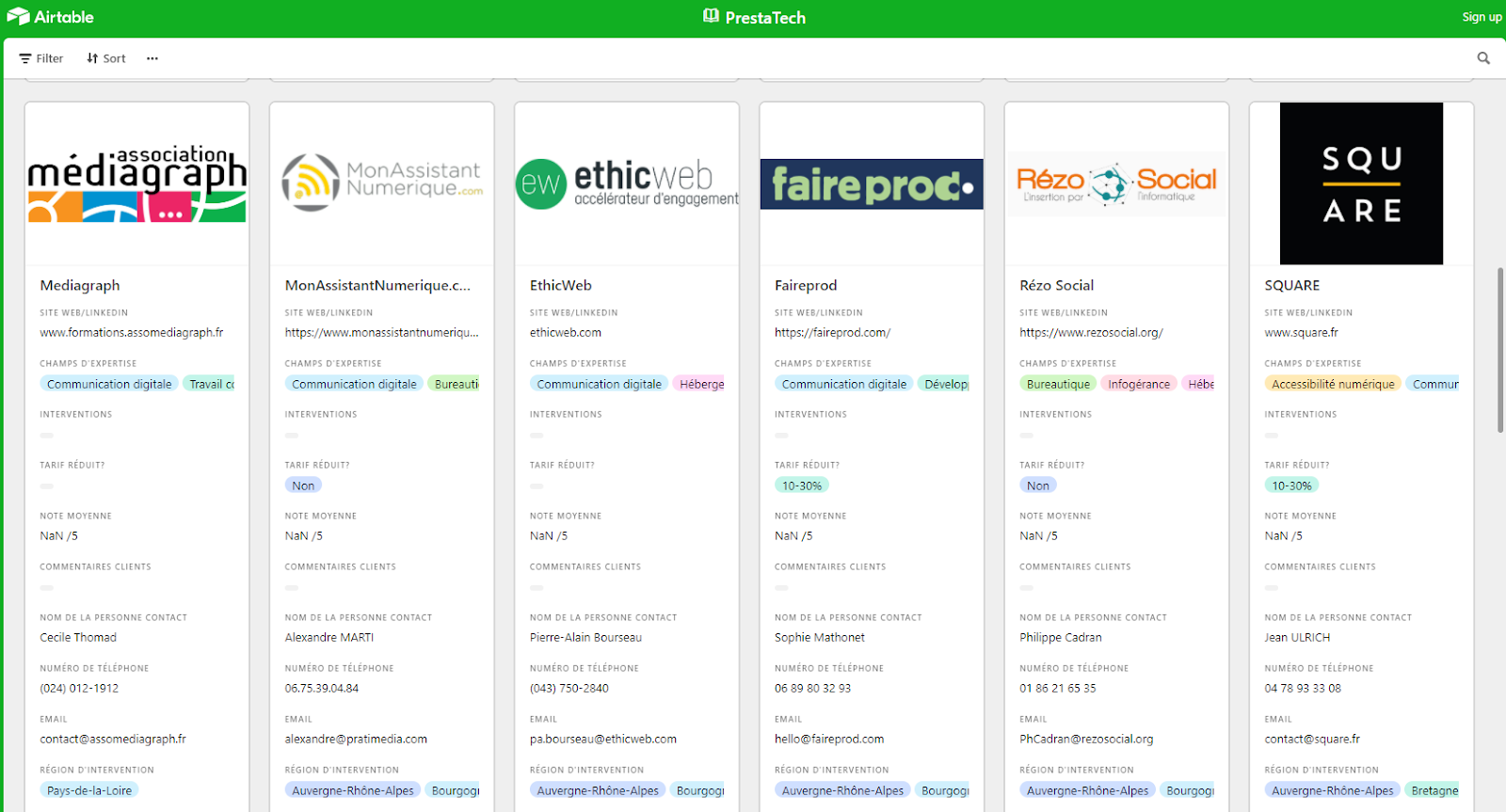Click Rézo Social's Bureautique tag
The width and height of the screenshot is (1506, 812).
[1058, 384]
